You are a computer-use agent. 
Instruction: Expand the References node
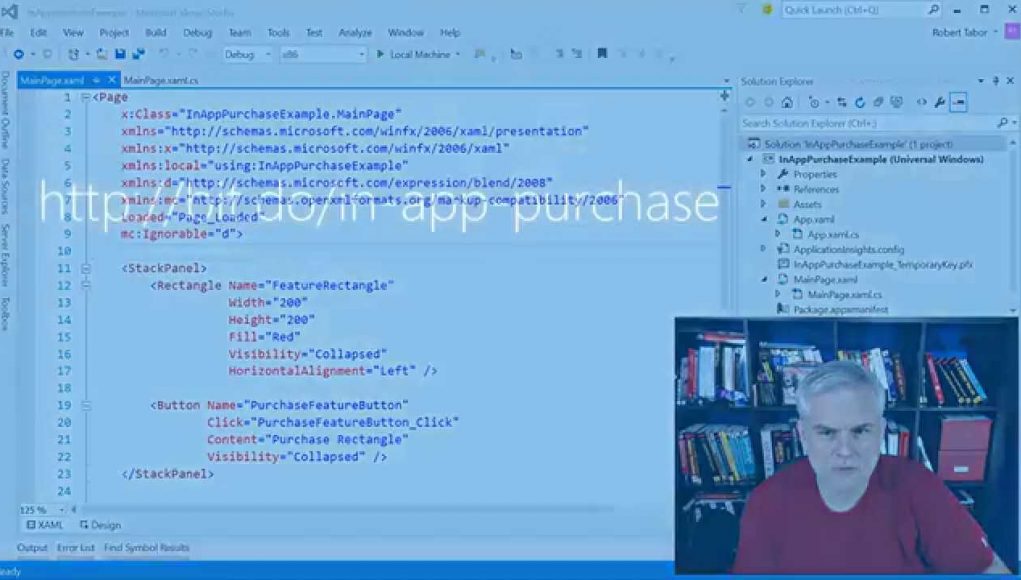[x=763, y=189]
